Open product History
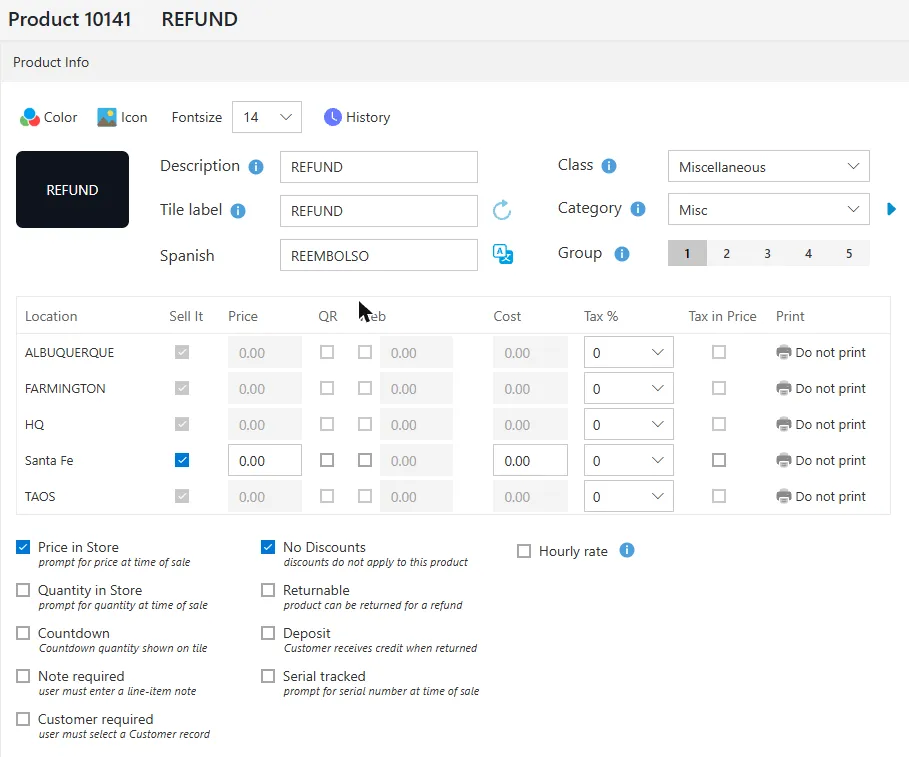Viewport: 909px width, 757px height. 357,117
